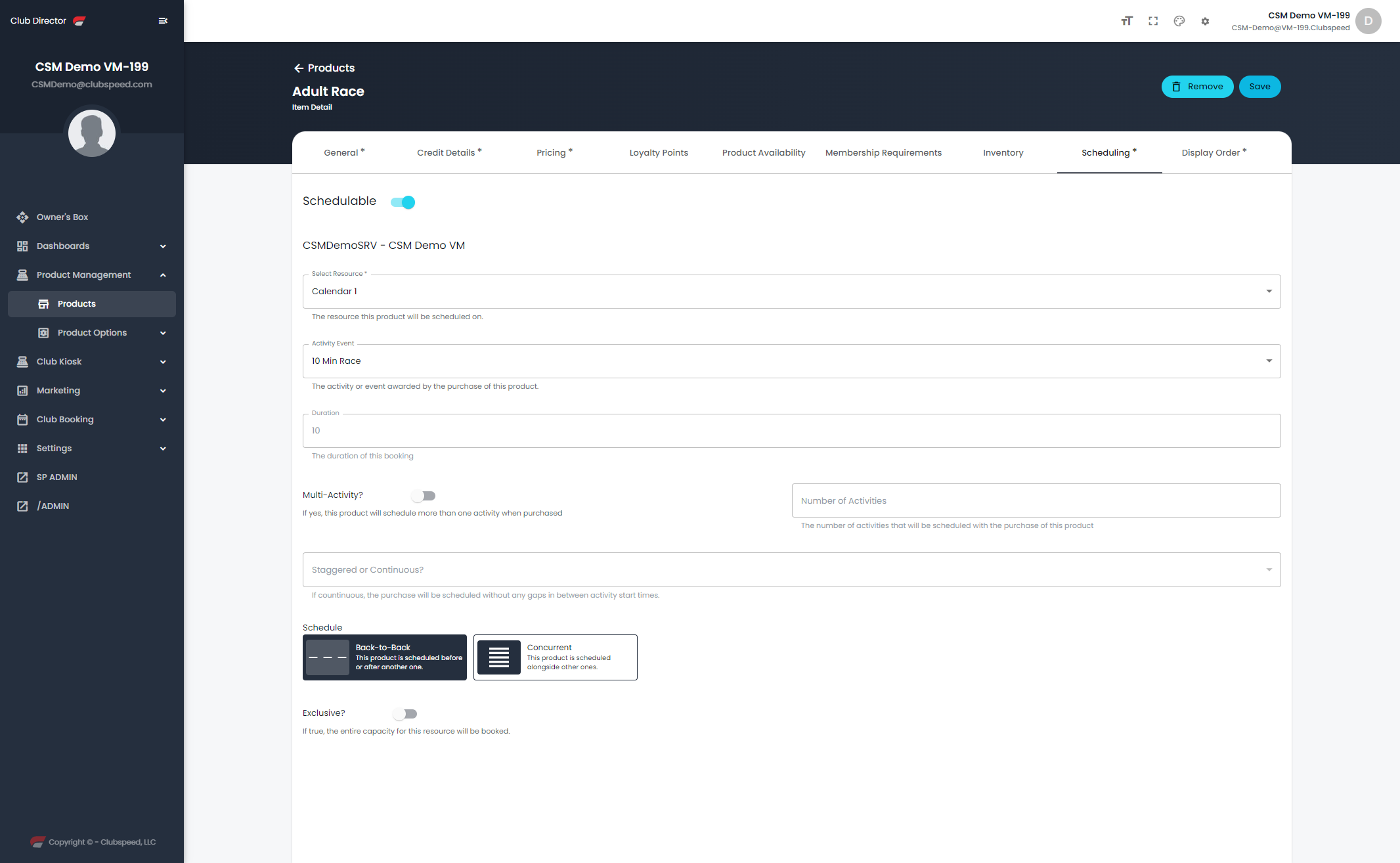Switch to the General tab
1400x863 pixels.
[x=344, y=152]
